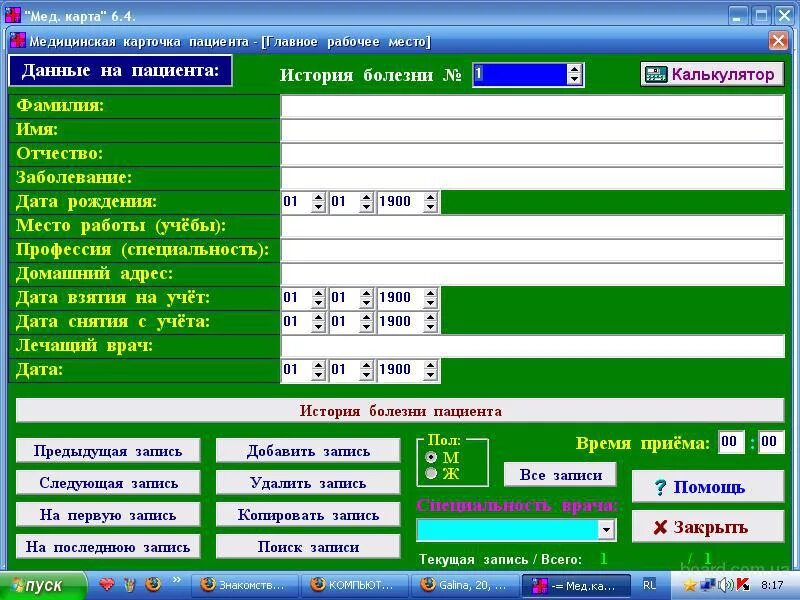The image size is (800, 600).
Task: Open История болезни пациента
Action: coord(400,411)
